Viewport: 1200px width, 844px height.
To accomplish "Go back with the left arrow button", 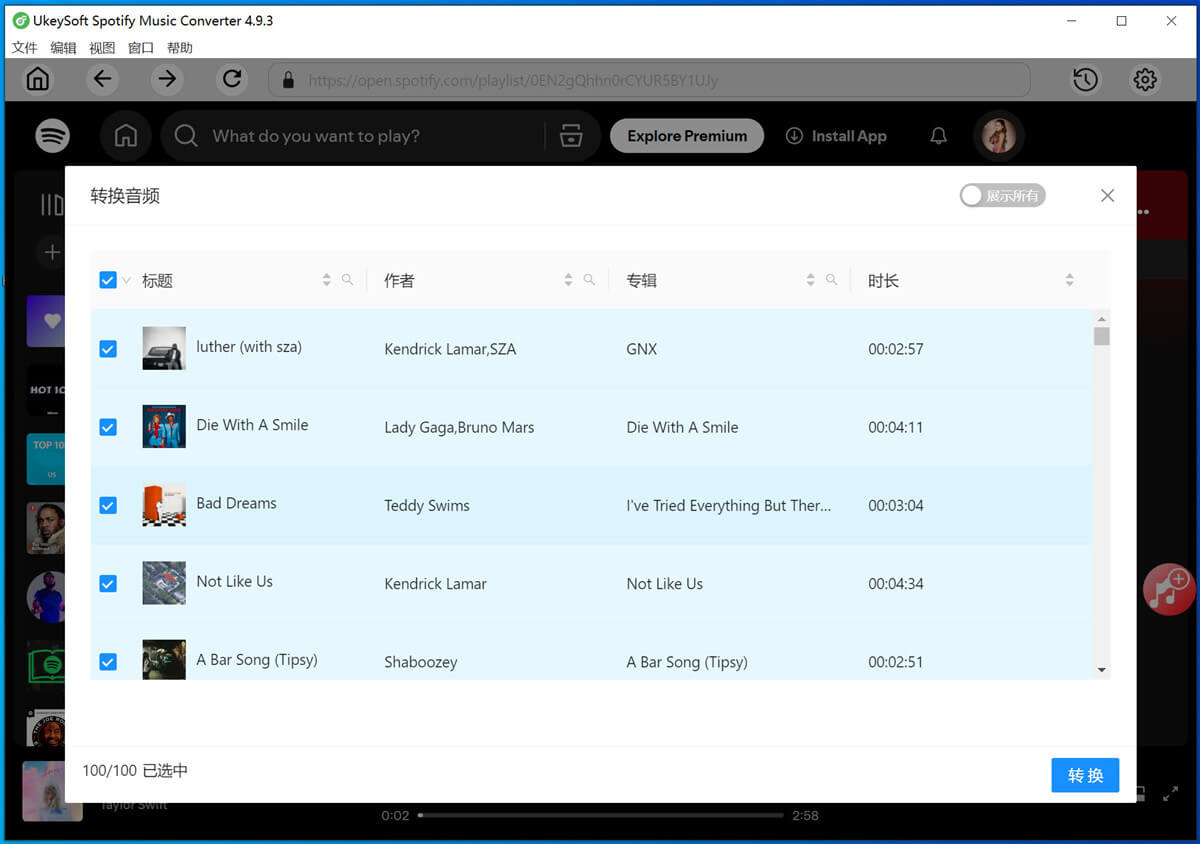I will (x=102, y=79).
